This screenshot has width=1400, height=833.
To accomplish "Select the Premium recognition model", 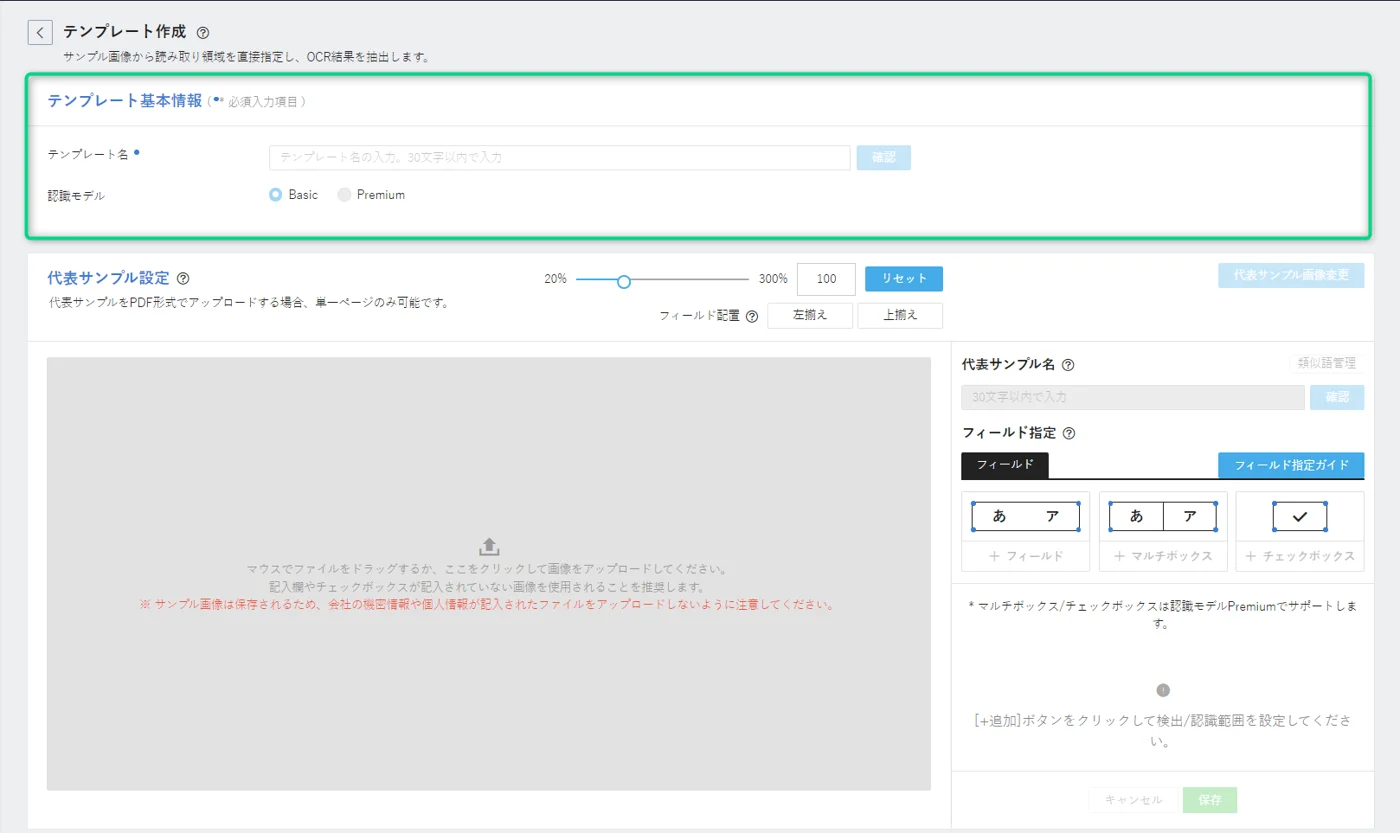I will [344, 195].
